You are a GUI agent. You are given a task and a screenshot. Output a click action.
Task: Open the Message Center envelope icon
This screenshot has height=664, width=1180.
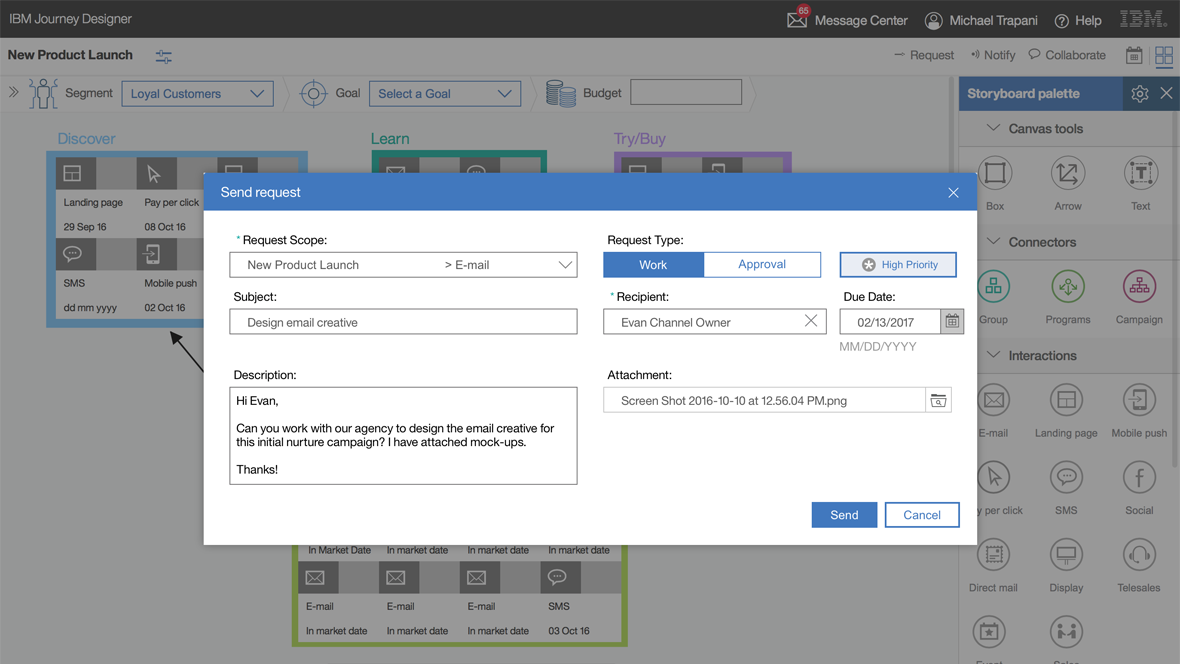pos(797,20)
